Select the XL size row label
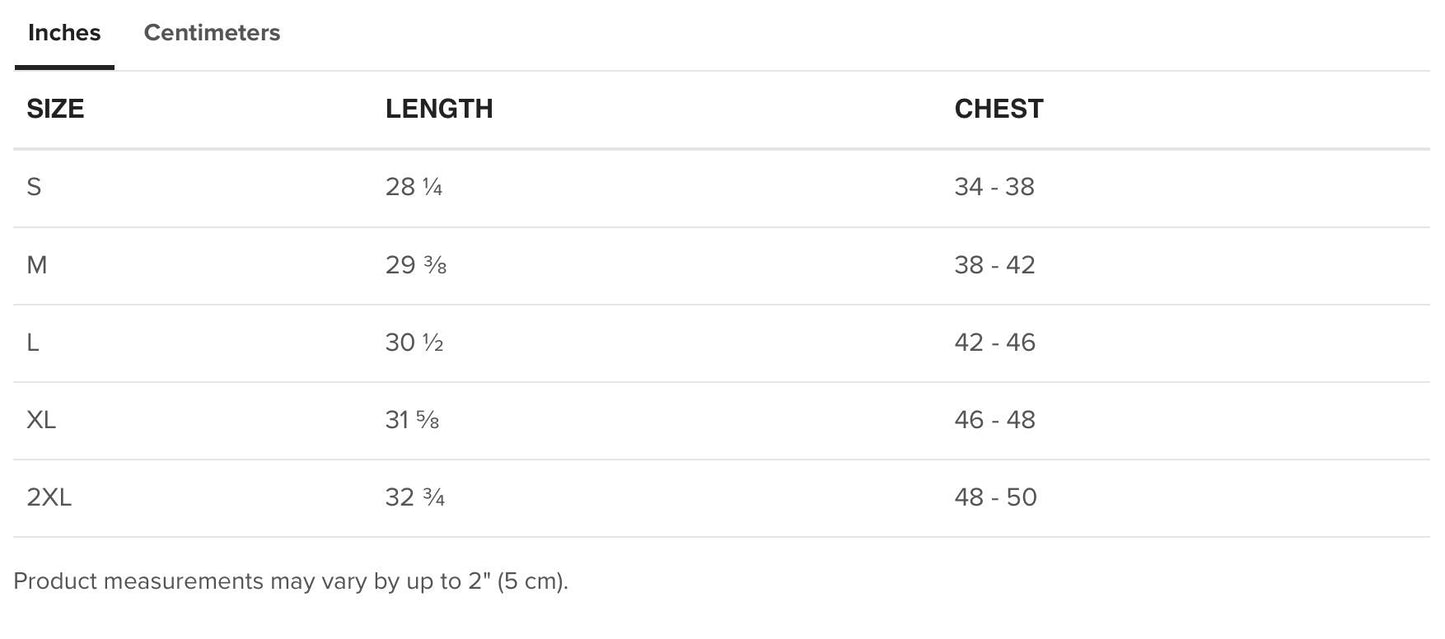This screenshot has width=1445, height=639. pos(41,420)
